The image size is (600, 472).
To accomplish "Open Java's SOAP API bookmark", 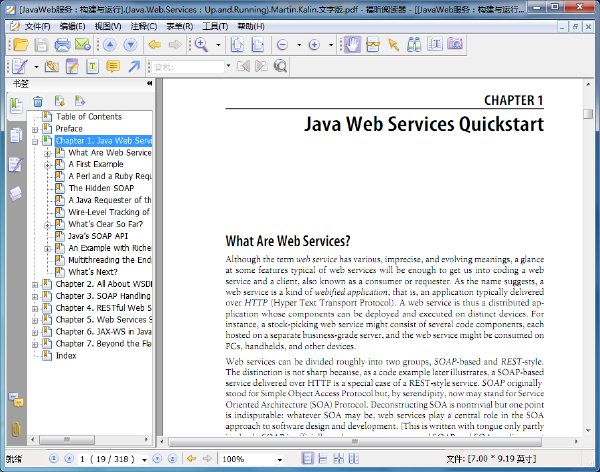I will click(x=98, y=236).
